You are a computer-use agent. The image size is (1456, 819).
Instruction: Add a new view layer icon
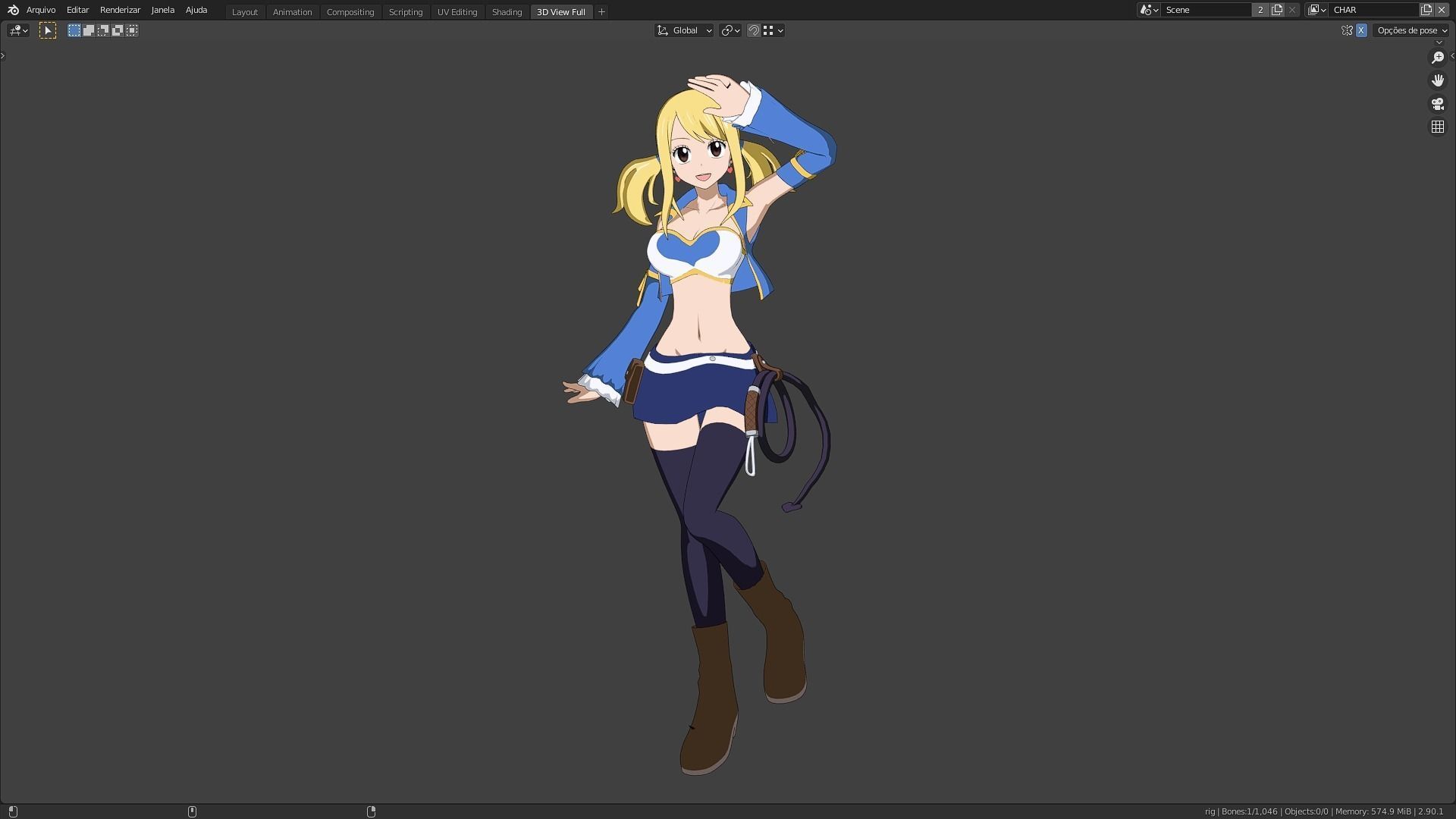coord(1426,10)
